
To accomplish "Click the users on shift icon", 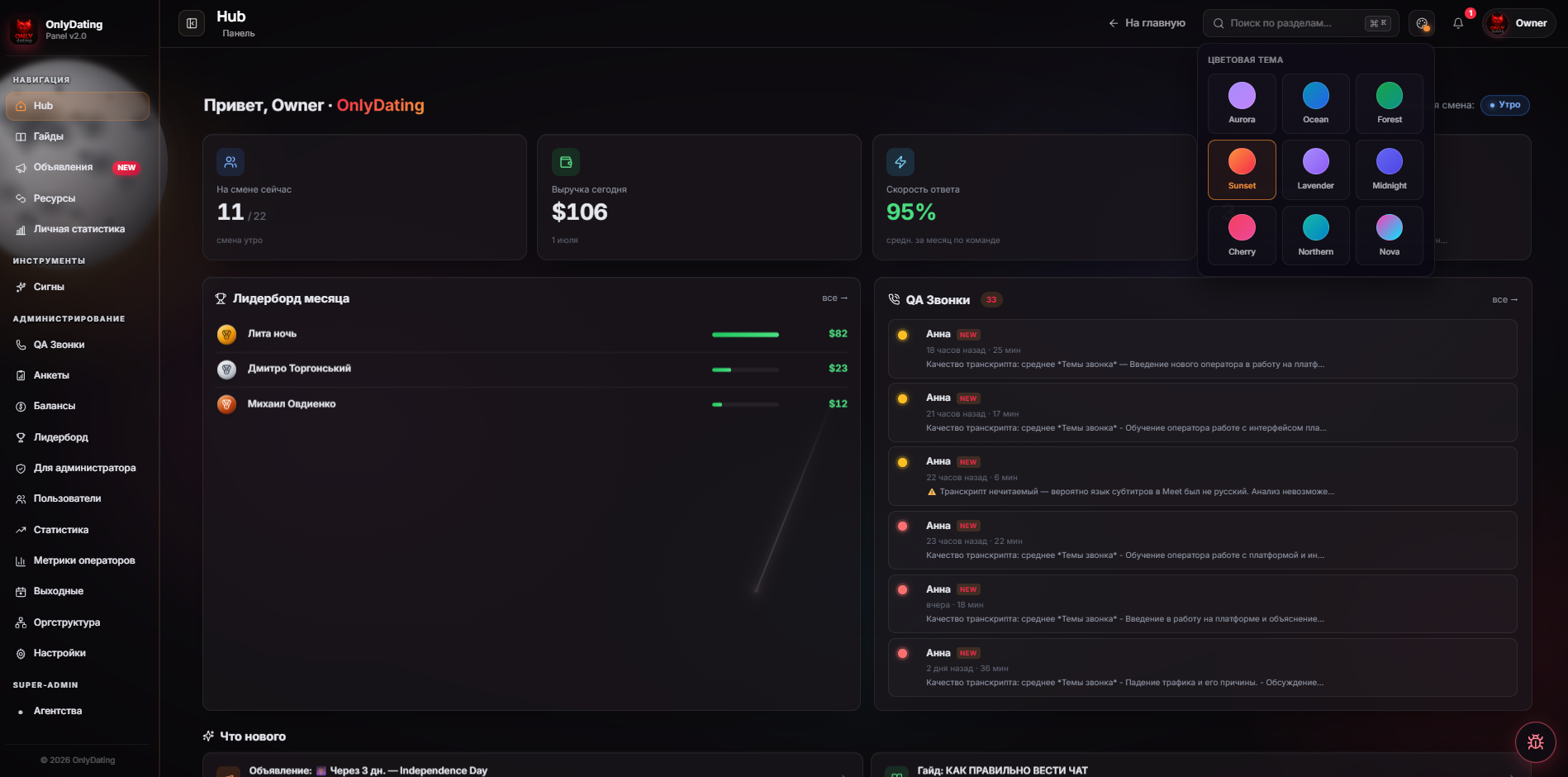I will point(230,162).
